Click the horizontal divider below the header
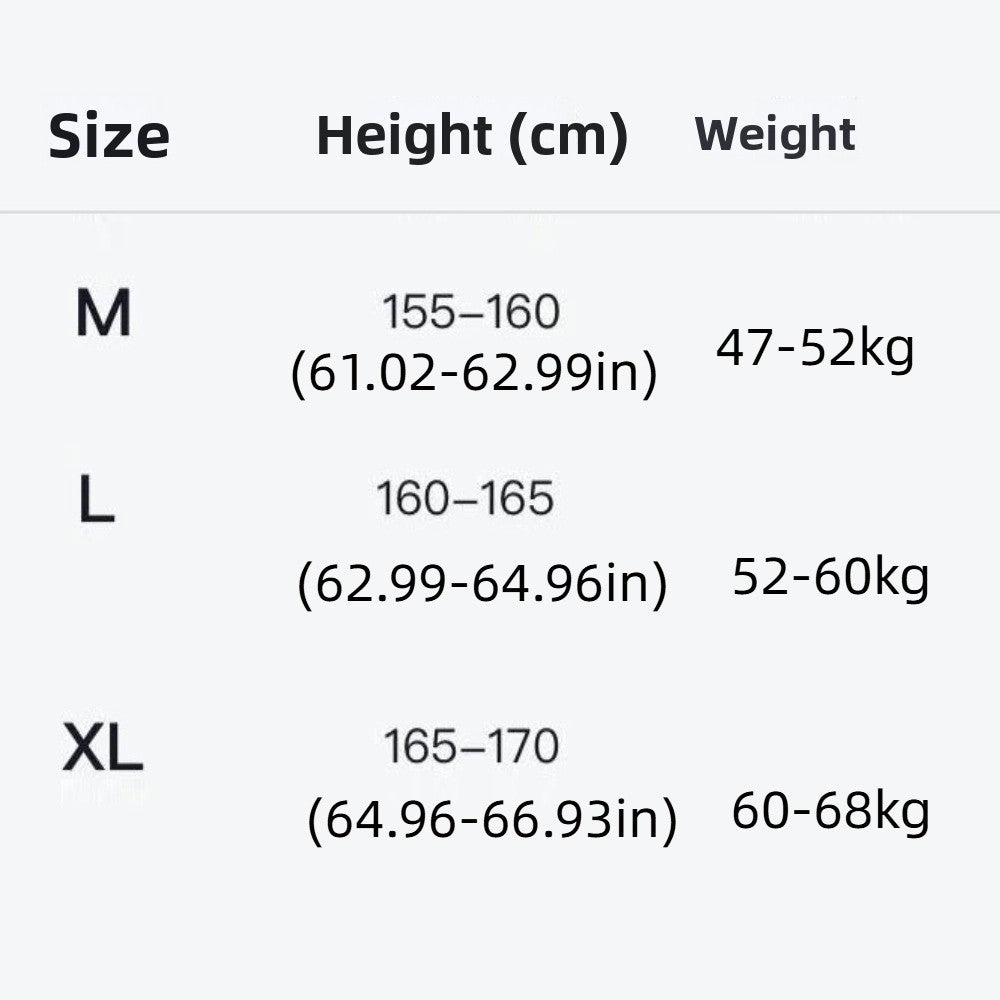Viewport: 1000px width, 1000px height. click(500, 212)
